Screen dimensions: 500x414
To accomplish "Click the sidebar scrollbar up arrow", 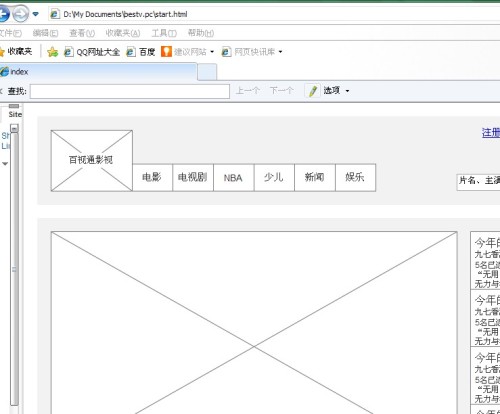I will (x=14, y=128).
